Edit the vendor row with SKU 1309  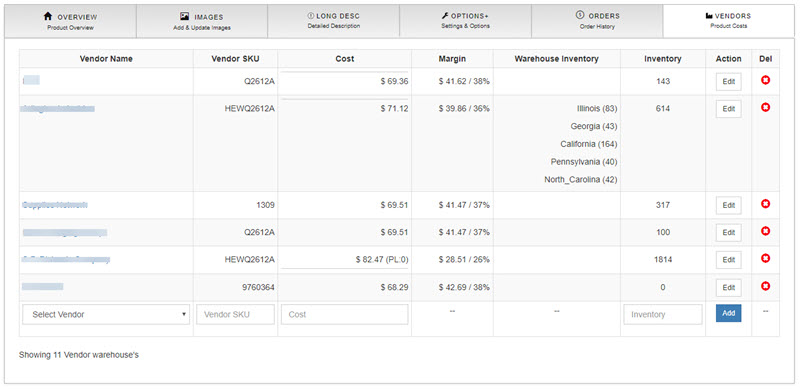point(729,205)
